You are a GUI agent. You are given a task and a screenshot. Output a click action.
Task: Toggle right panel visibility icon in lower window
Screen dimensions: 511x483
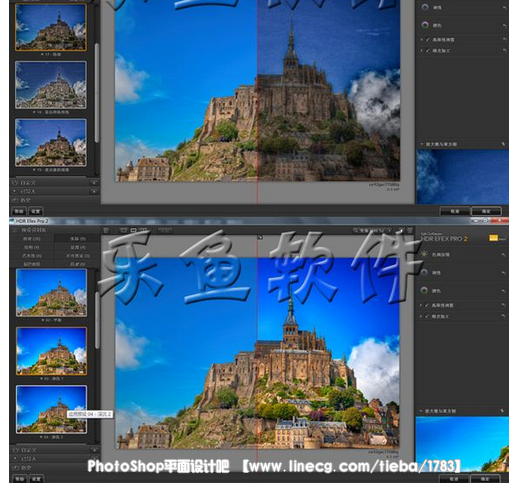410,231
